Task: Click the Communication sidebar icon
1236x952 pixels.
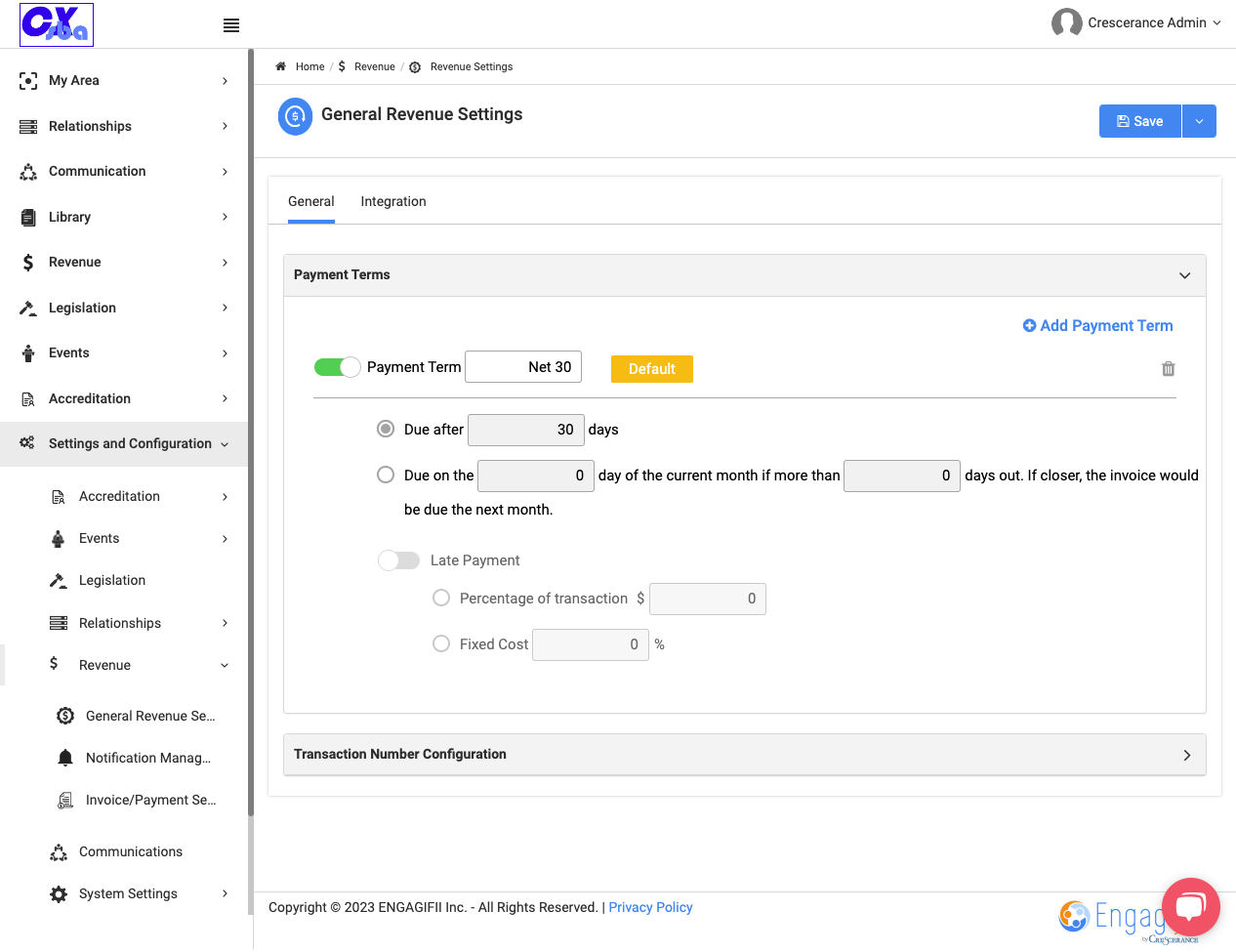Action: click(28, 172)
